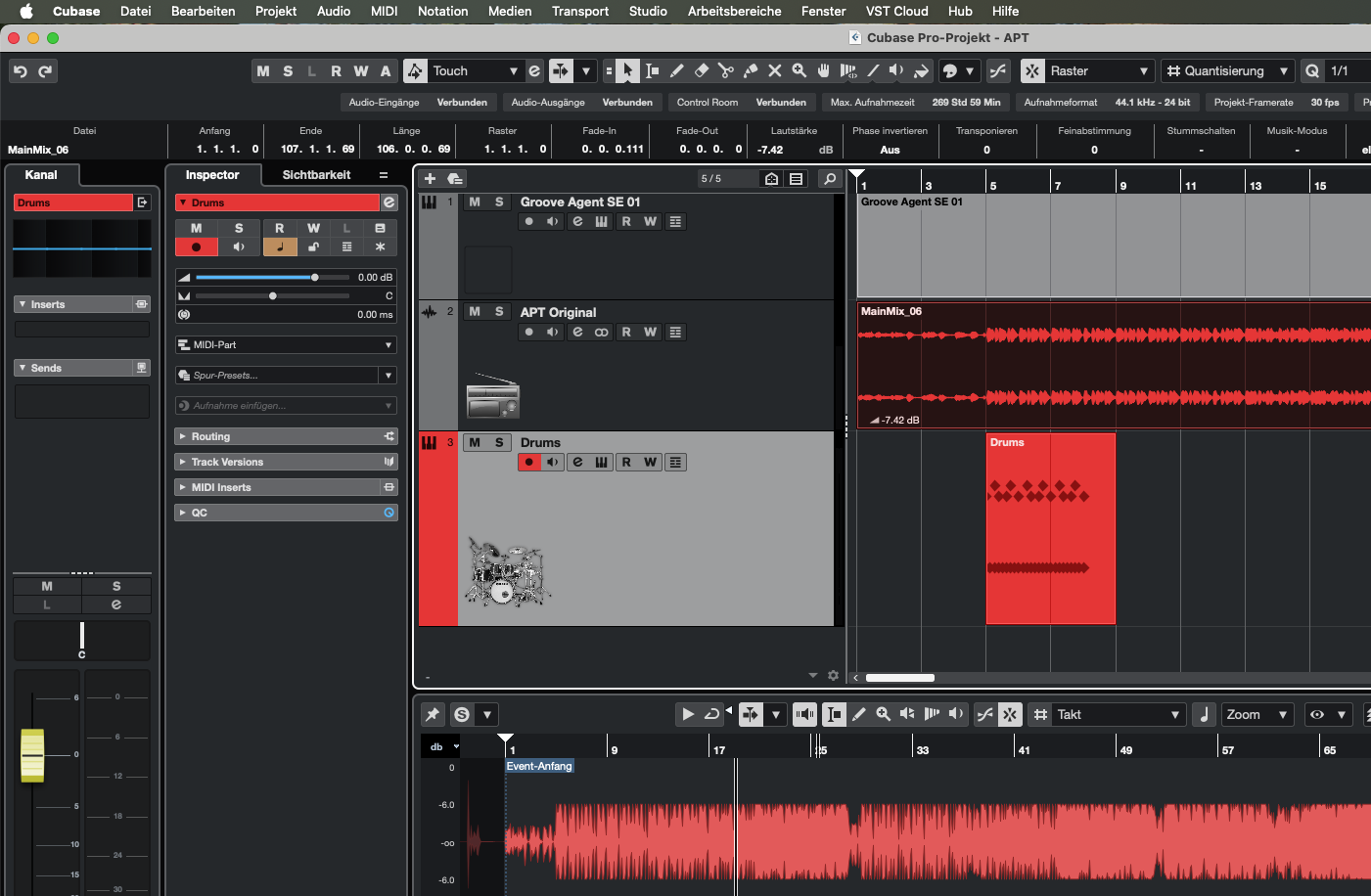Select the Glue tool
The width and height of the screenshot is (1371, 896).
coord(751,70)
